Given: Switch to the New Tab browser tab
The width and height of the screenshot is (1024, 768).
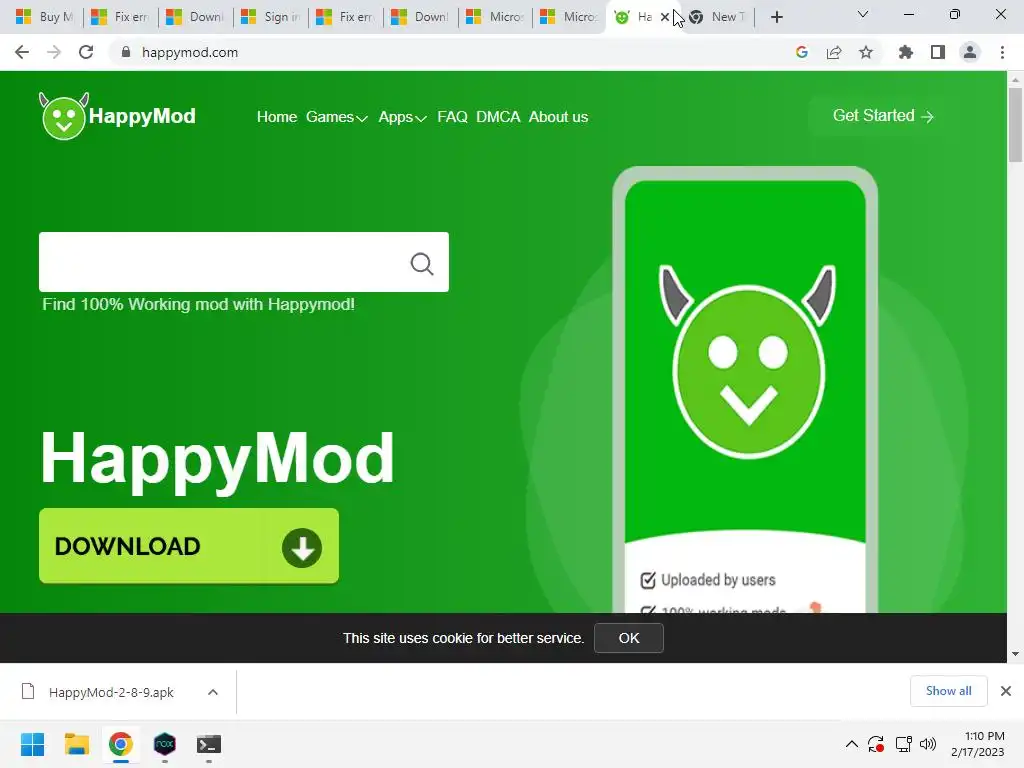Looking at the screenshot, I should (x=718, y=17).
